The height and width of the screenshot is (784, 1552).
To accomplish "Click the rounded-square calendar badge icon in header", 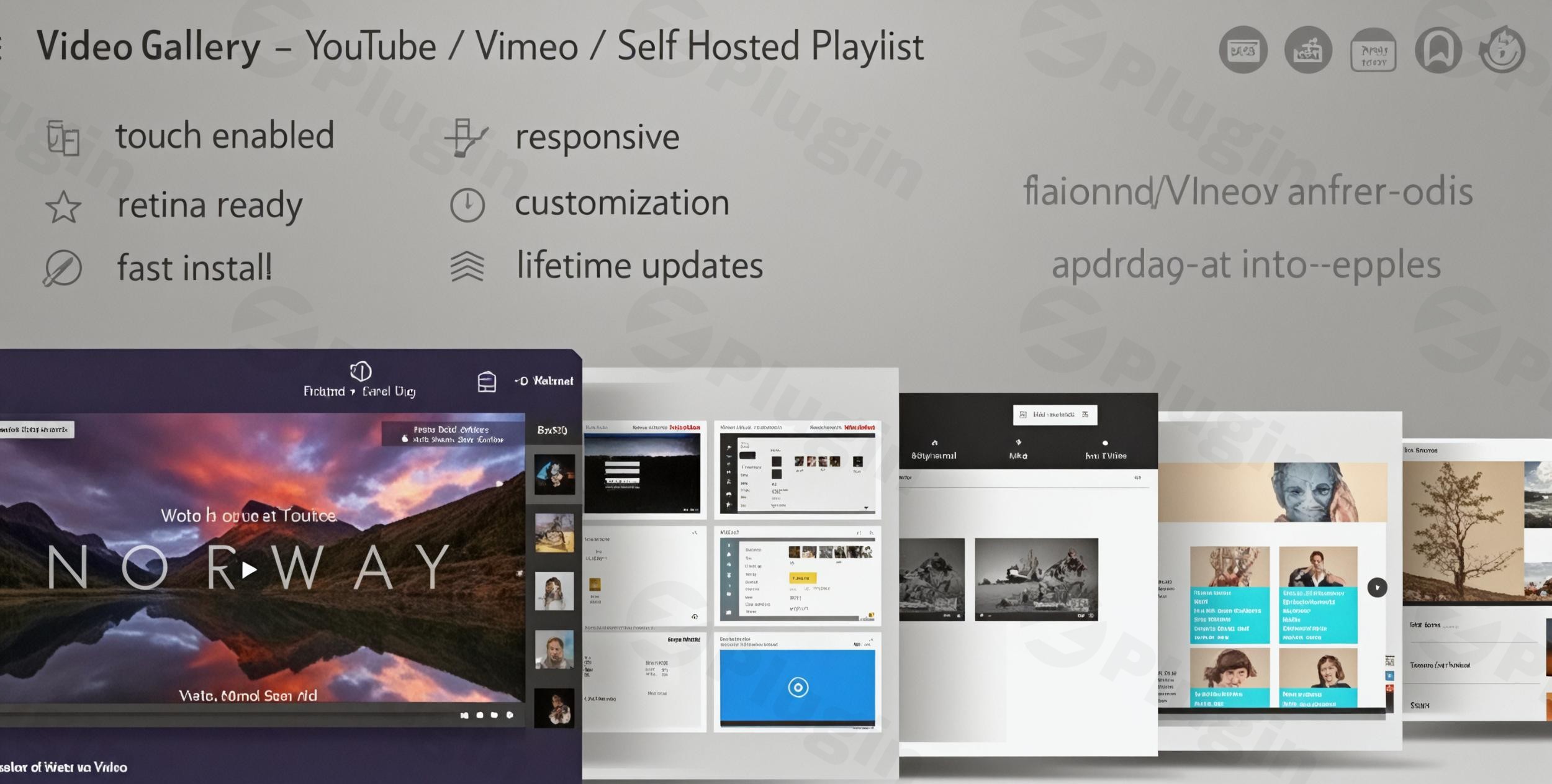I will (1373, 50).
